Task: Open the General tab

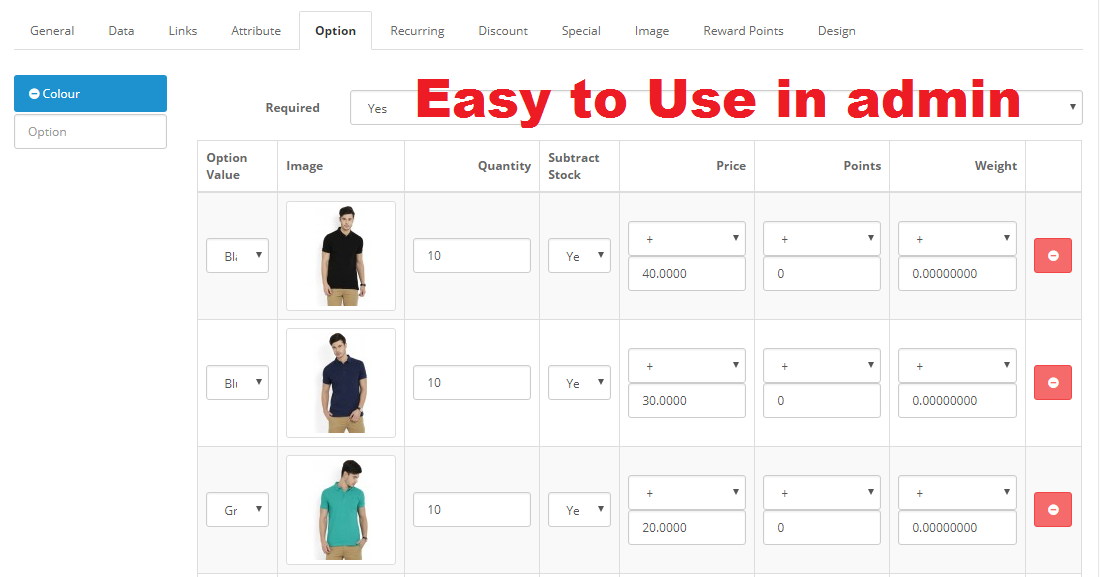Action: tap(52, 31)
